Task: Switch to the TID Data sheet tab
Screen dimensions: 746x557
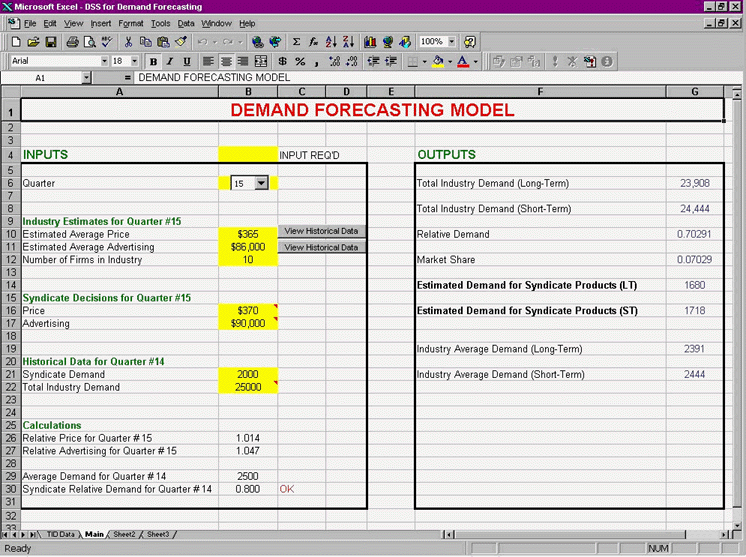Action: coord(60,535)
